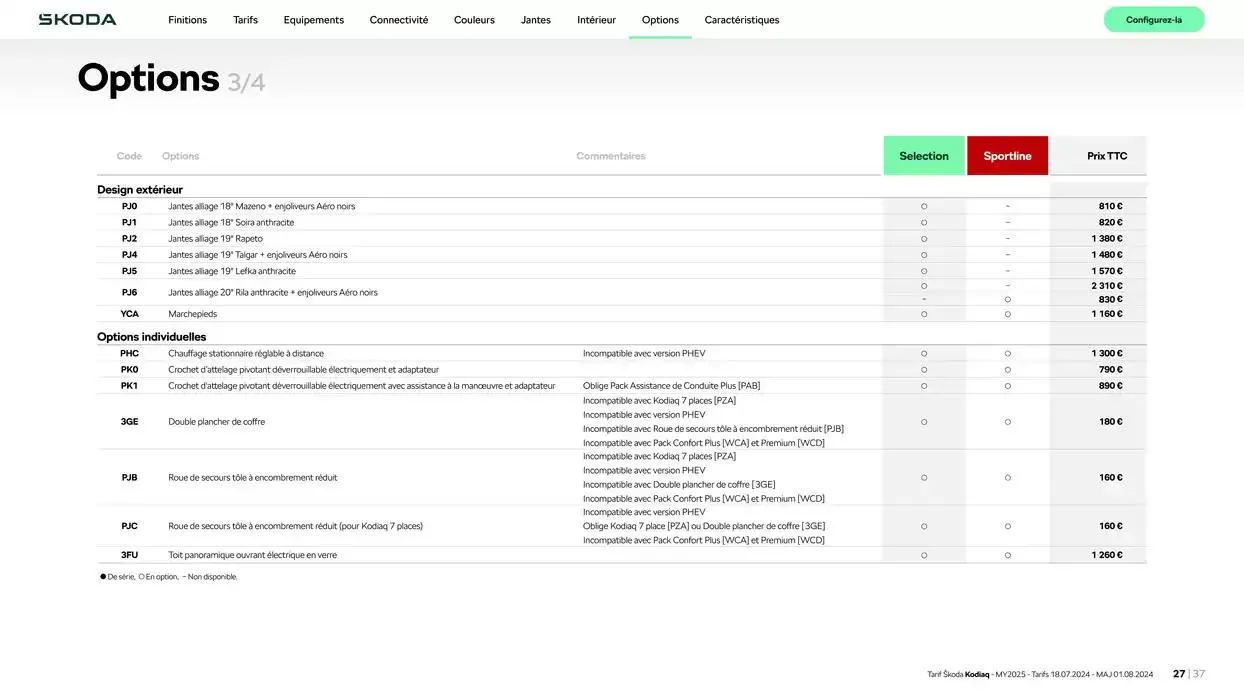Select the Prix TTC column header
The image size is (1244, 700).
tap(1106, 156)
